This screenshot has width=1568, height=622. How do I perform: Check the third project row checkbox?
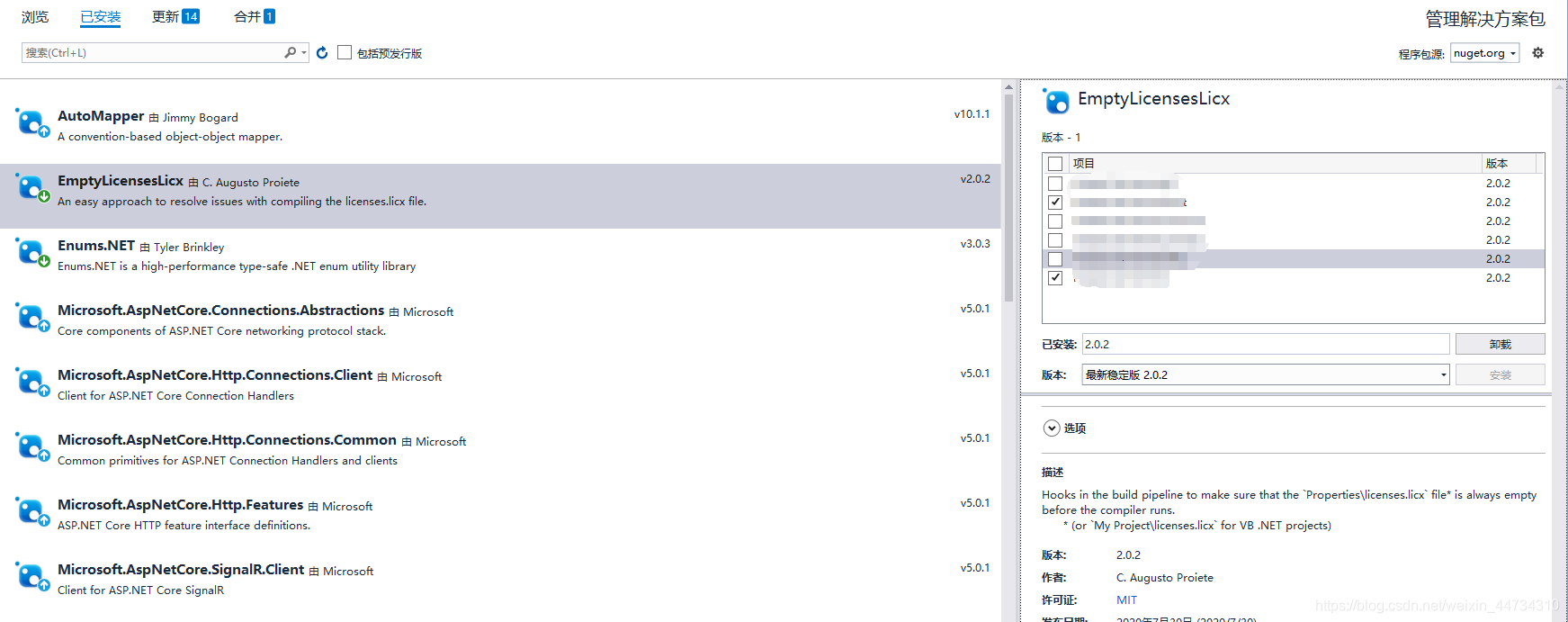1055,221
